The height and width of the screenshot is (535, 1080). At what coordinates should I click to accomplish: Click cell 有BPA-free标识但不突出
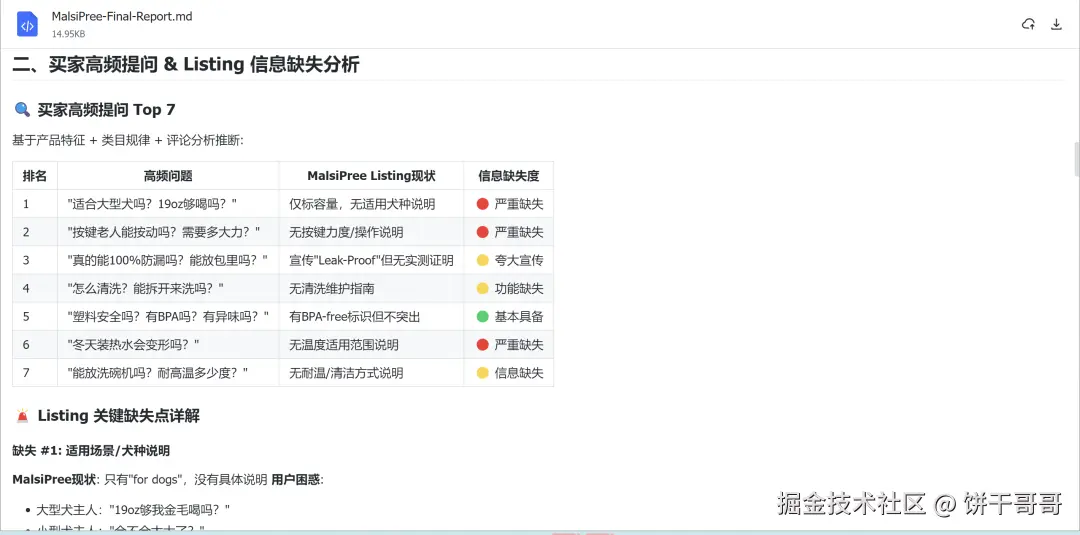355,317
